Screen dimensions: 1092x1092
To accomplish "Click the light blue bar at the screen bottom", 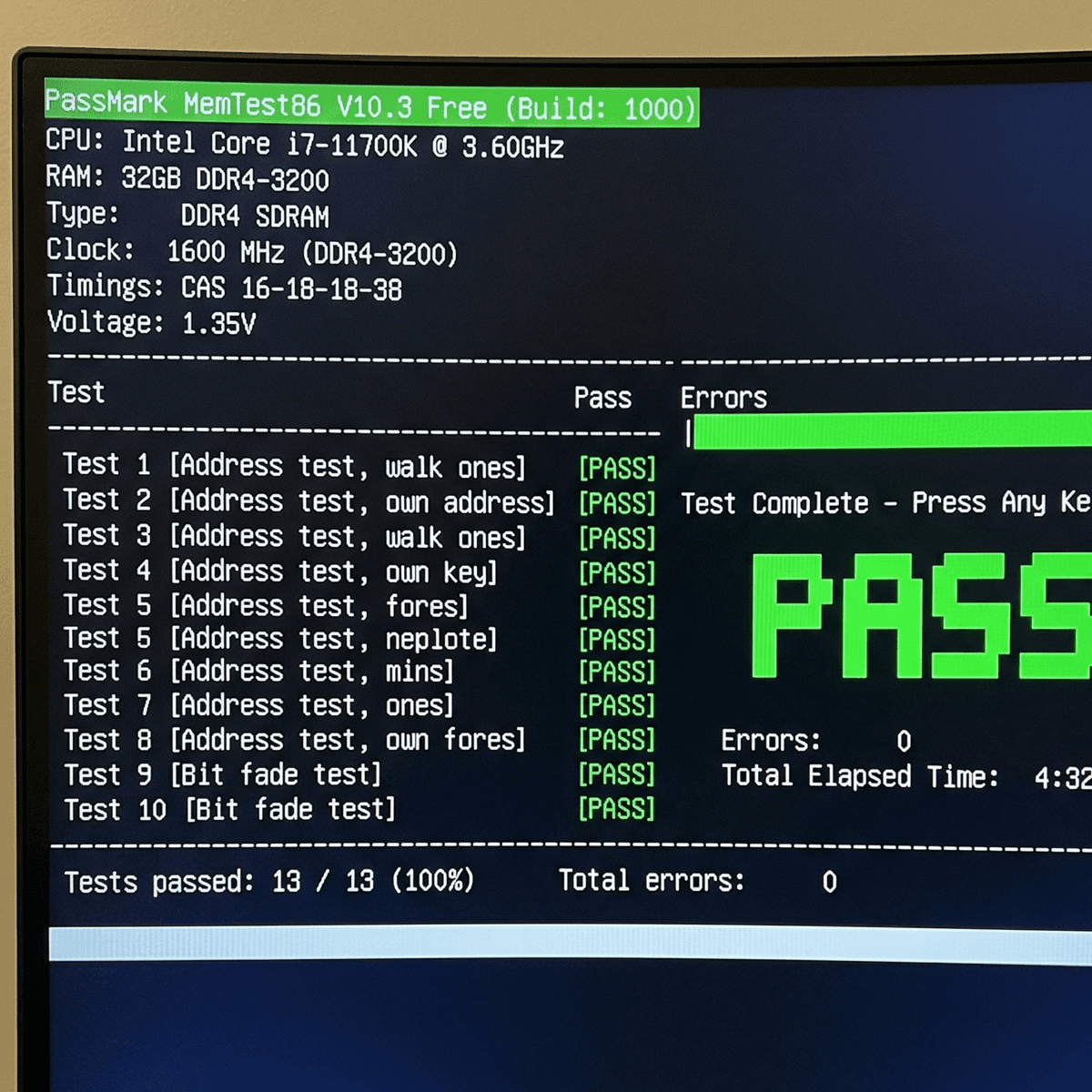I will coord(571,944).
